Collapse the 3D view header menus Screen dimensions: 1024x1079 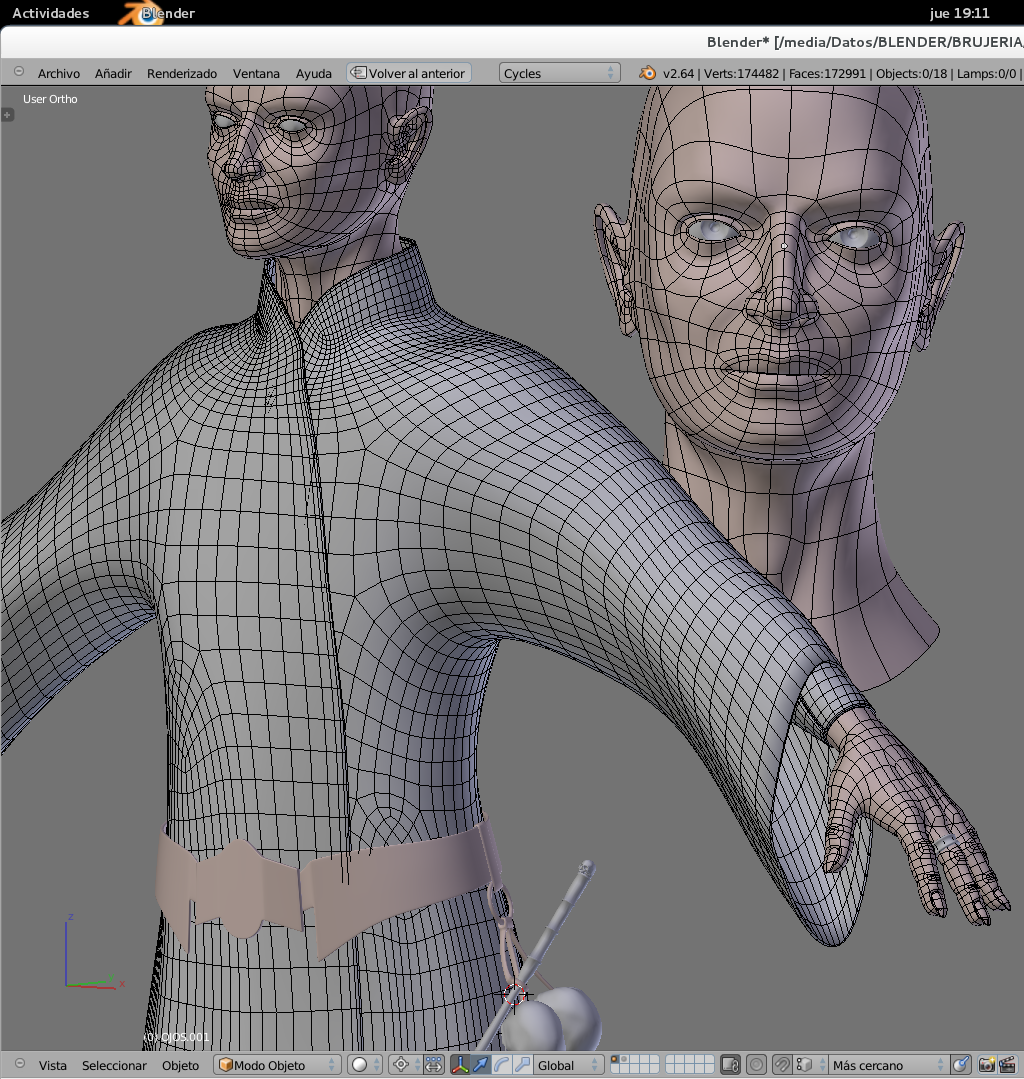pyautogui.click(x=19, y=1063)
